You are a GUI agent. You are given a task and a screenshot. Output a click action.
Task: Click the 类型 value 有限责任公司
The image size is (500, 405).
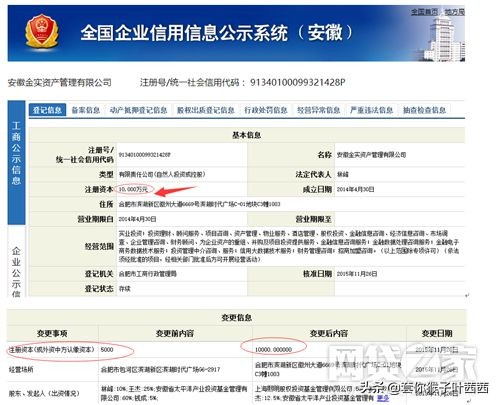(x=162, y=174)
